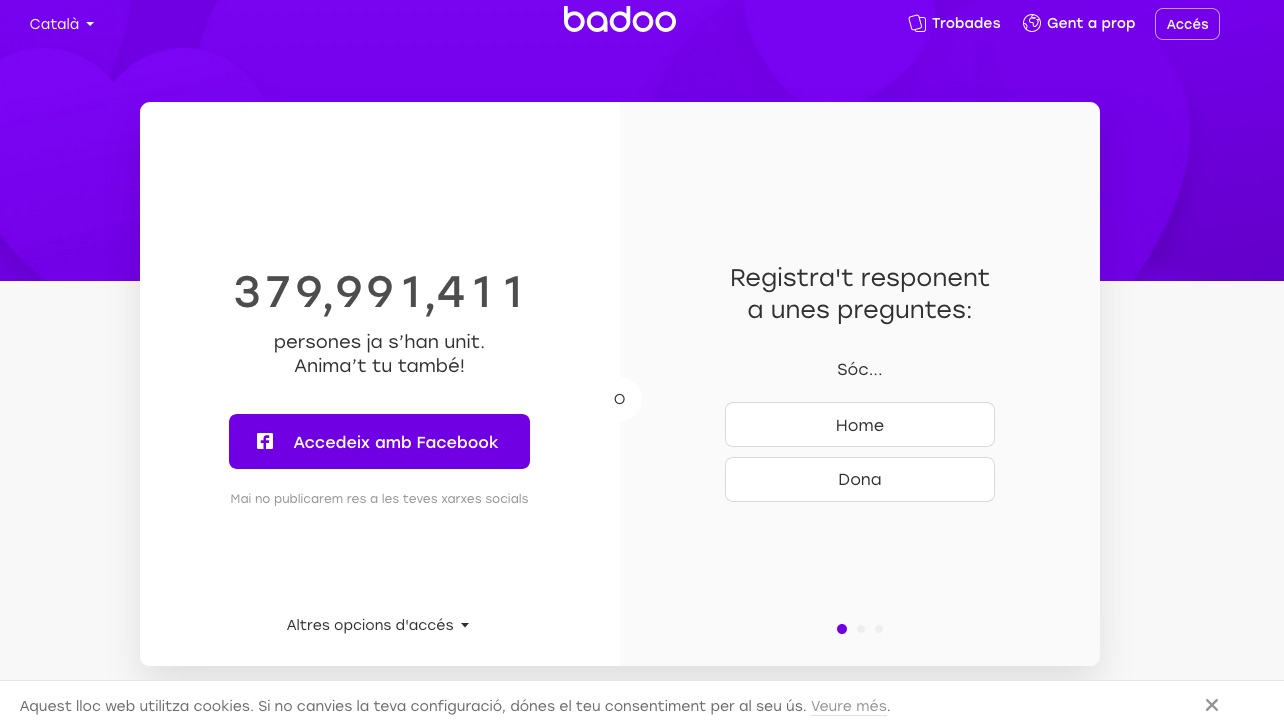Click the badoo logo
This screenshot has width=1284, height=728.
tap(619, 19)
